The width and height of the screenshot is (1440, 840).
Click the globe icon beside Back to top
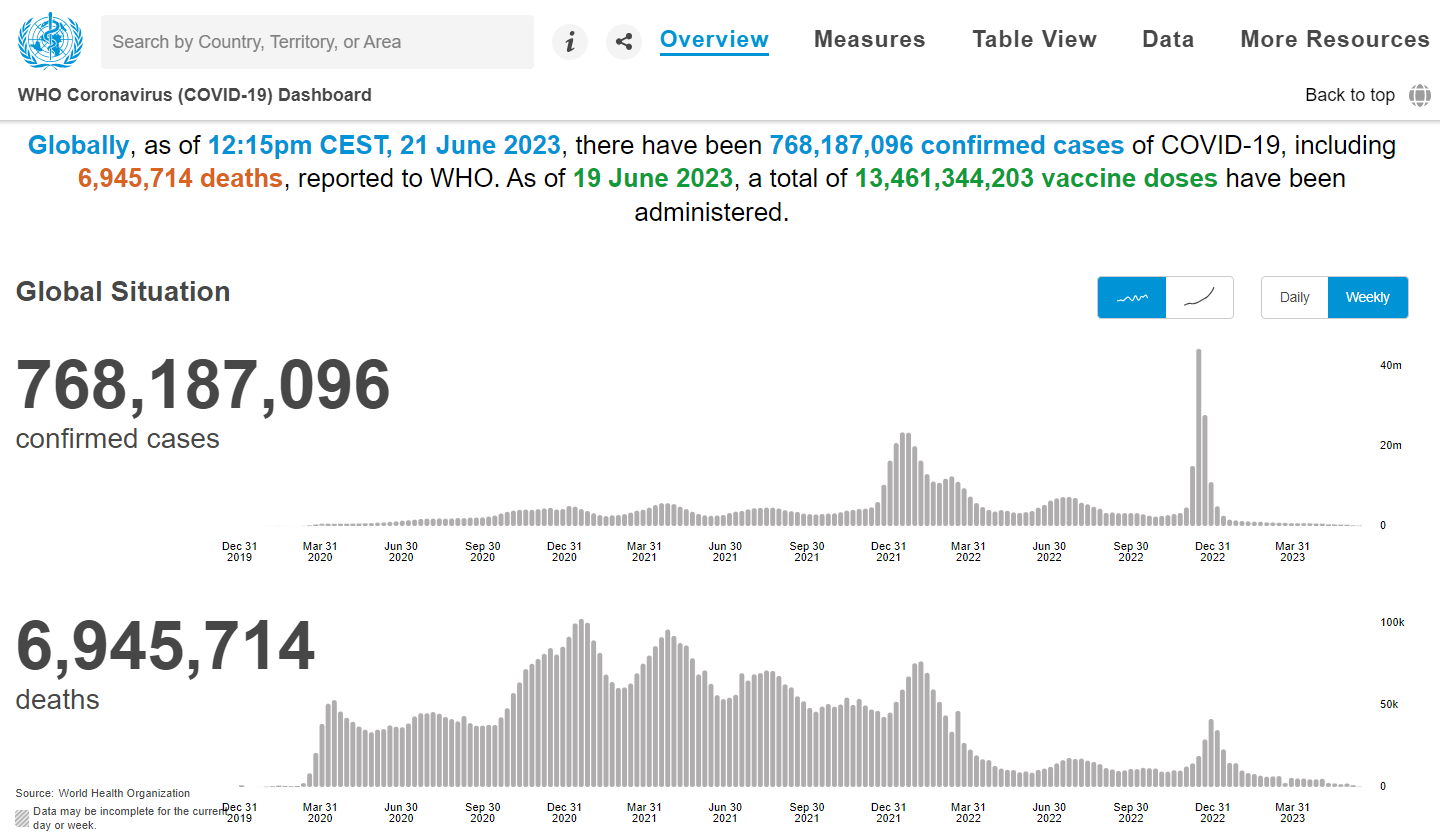click(x=1420, y=95)
